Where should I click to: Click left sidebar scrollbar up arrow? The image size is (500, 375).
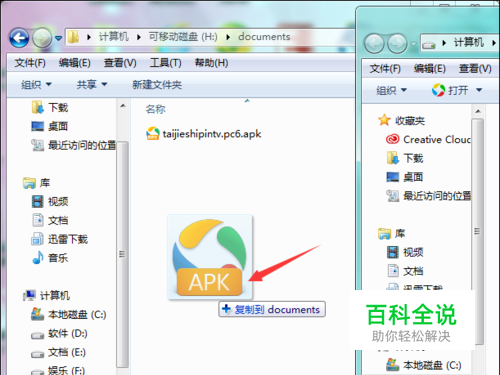coord(123,106)
